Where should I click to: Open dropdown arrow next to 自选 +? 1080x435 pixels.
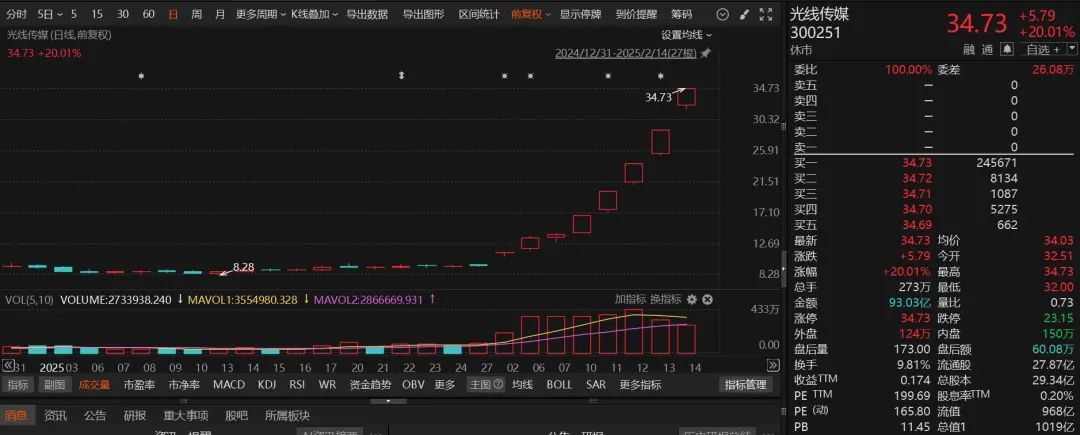point(1072,49)
